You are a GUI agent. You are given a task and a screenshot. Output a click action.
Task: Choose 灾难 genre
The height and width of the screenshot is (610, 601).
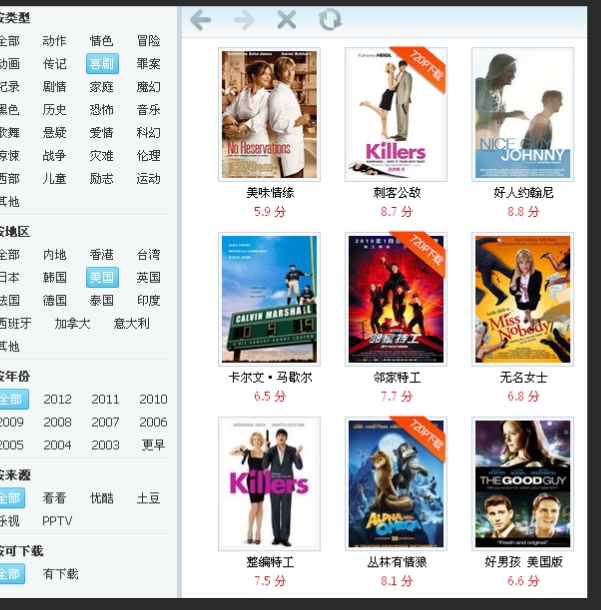[x=102, y=156]
